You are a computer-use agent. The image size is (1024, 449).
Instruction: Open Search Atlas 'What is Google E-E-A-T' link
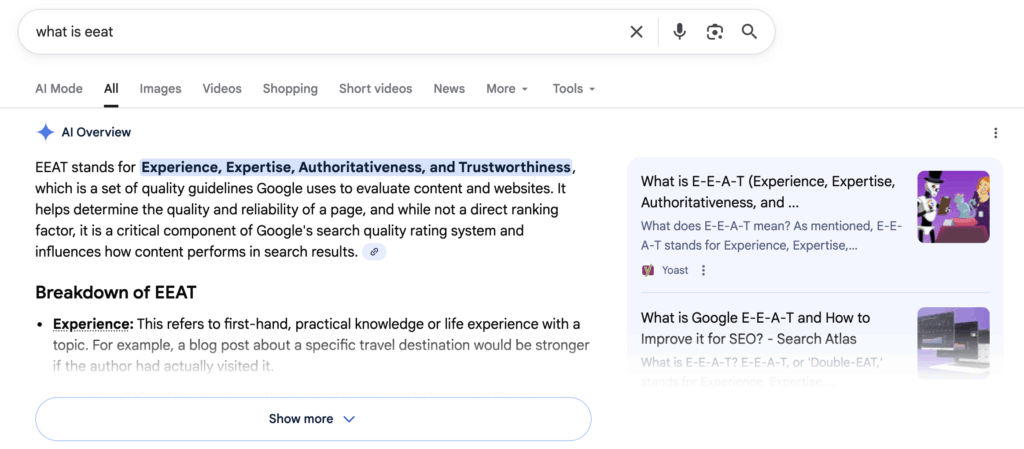(756, 328)
